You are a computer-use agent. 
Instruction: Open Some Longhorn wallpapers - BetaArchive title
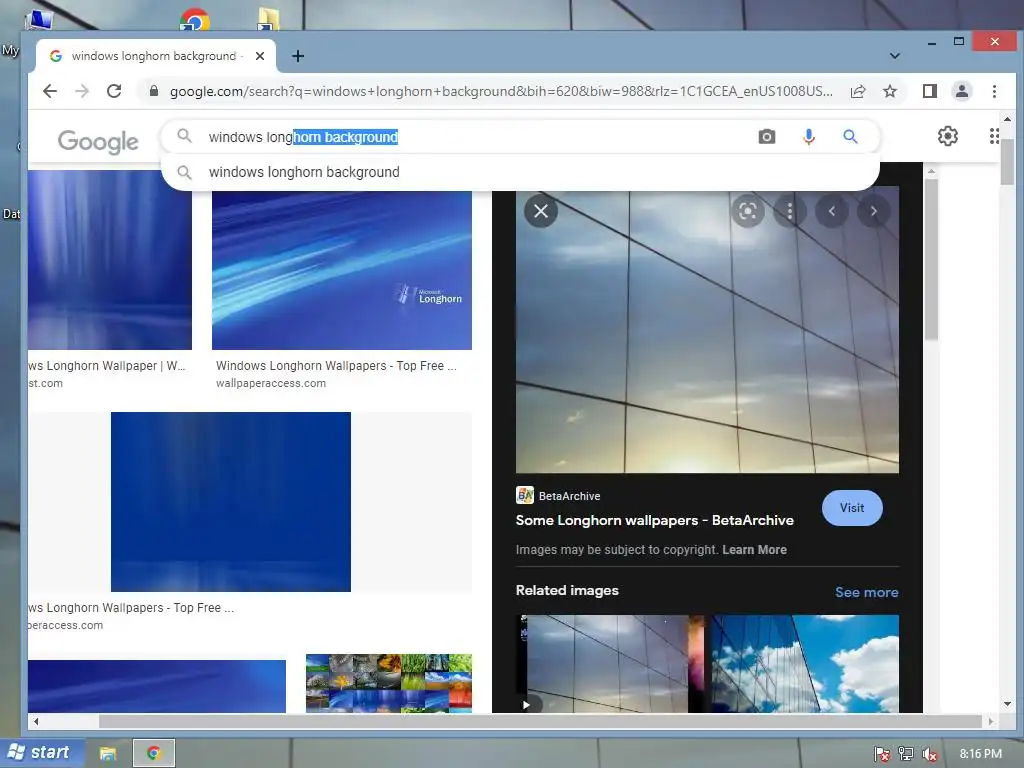pyautogui.click(x=654, y=520)
